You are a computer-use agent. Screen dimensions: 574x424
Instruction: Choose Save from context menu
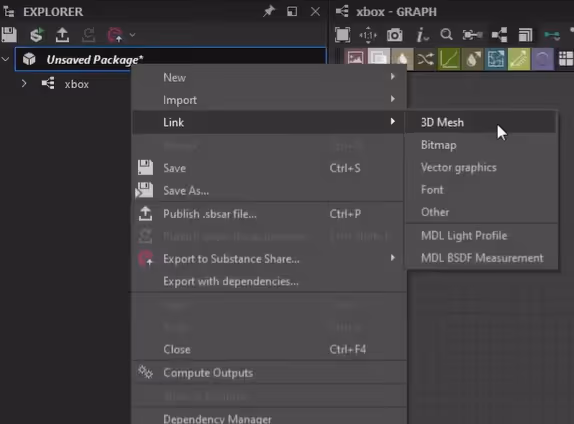click(x=269, y=168)
